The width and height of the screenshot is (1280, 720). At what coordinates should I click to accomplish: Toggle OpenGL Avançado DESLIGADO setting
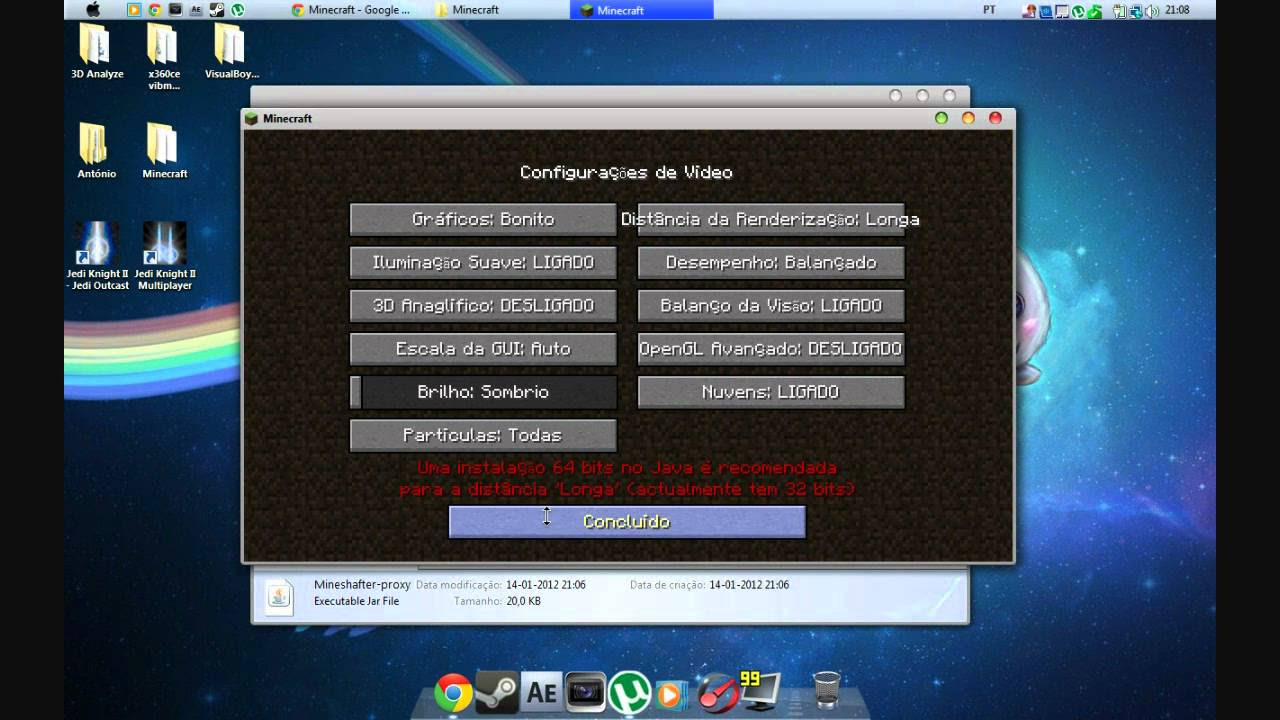tap(771, 348)
